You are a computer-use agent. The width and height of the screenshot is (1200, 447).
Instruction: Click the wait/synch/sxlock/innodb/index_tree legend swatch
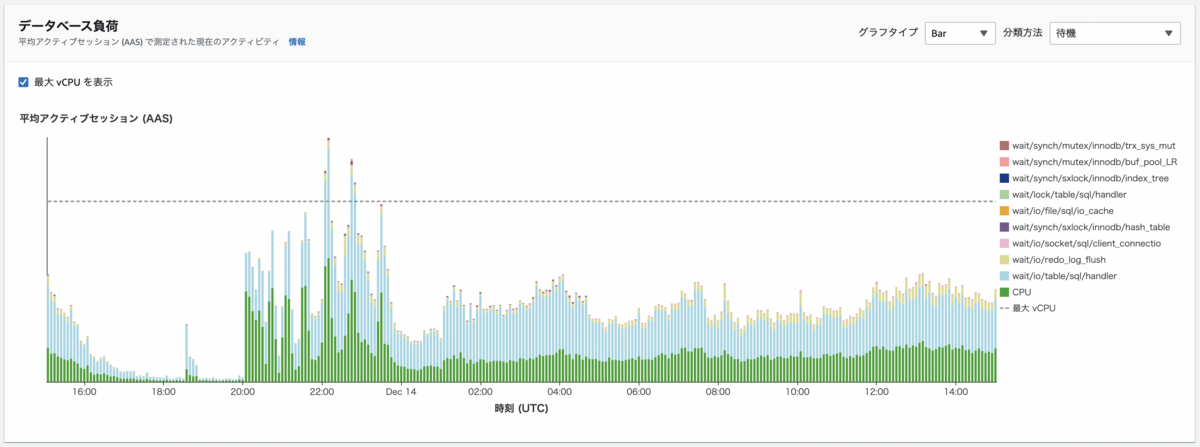[1004, 178]
